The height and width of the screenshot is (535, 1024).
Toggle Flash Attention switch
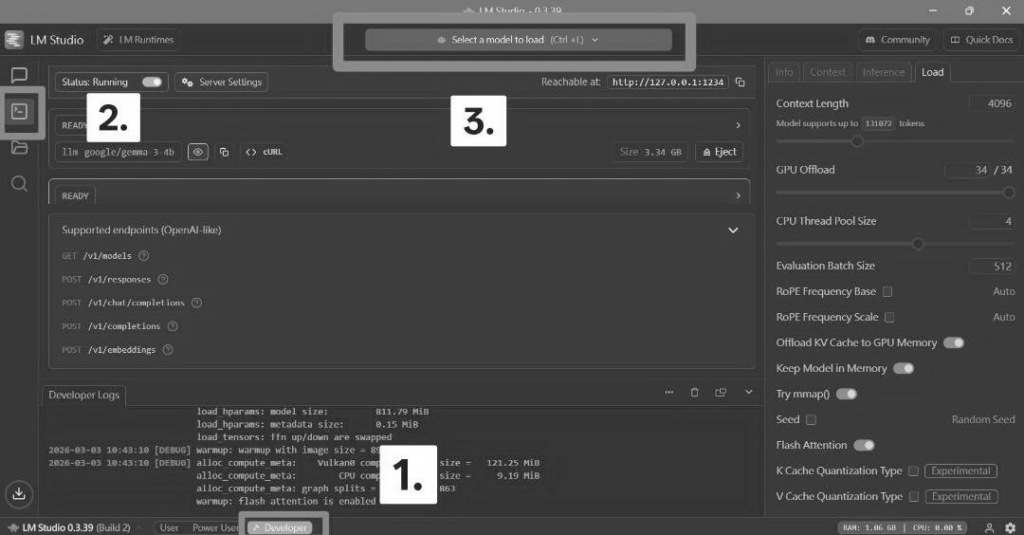[x=864, y=446]
